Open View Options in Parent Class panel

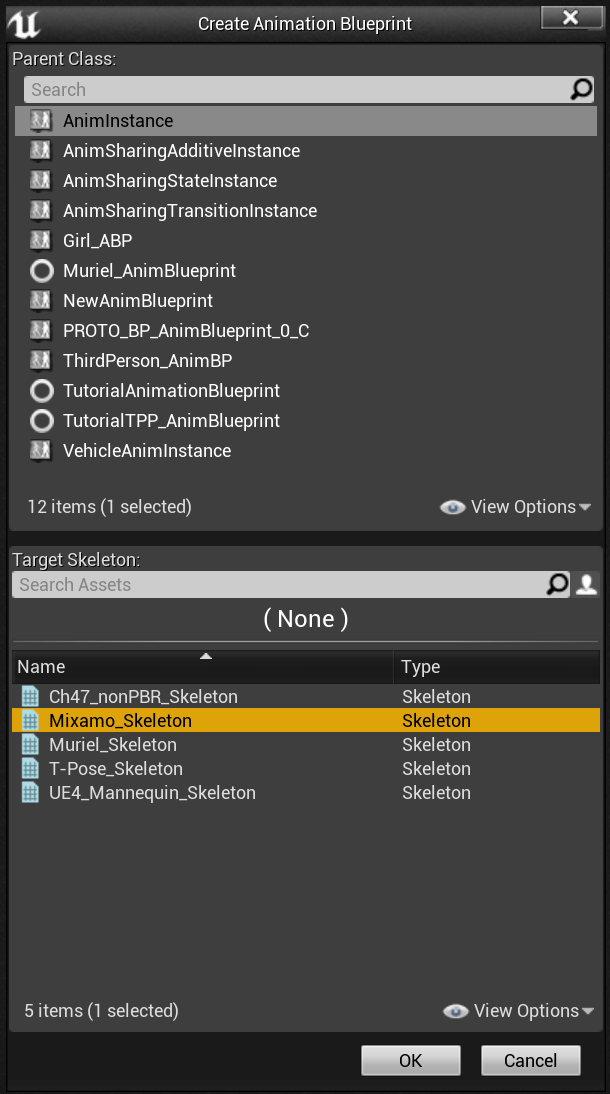click(x=516, y=507)
